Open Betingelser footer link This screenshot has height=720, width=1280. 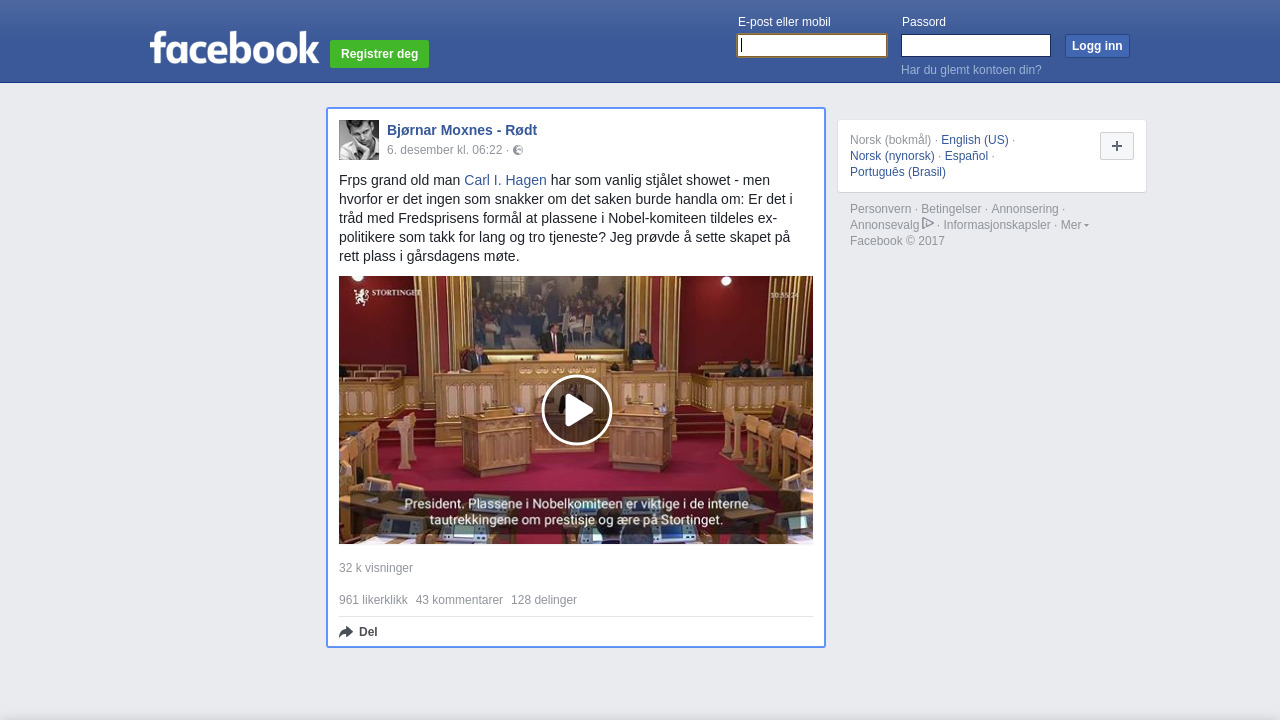[951, 209]
